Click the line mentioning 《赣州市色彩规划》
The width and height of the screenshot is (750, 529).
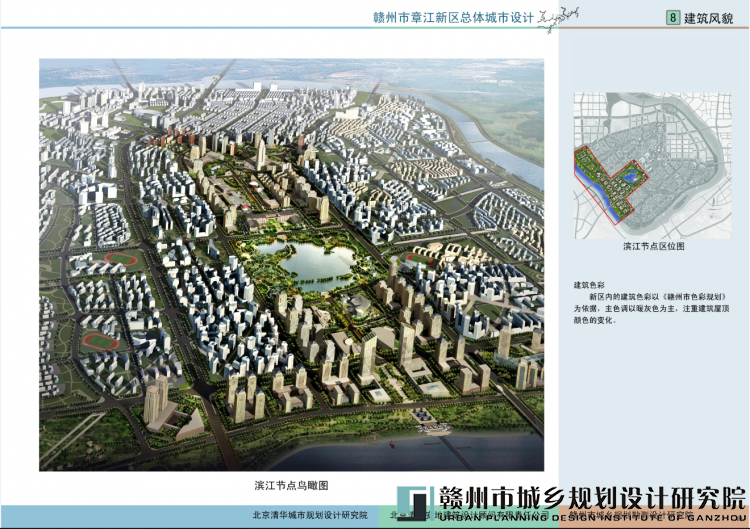click(x=657, y=297)
